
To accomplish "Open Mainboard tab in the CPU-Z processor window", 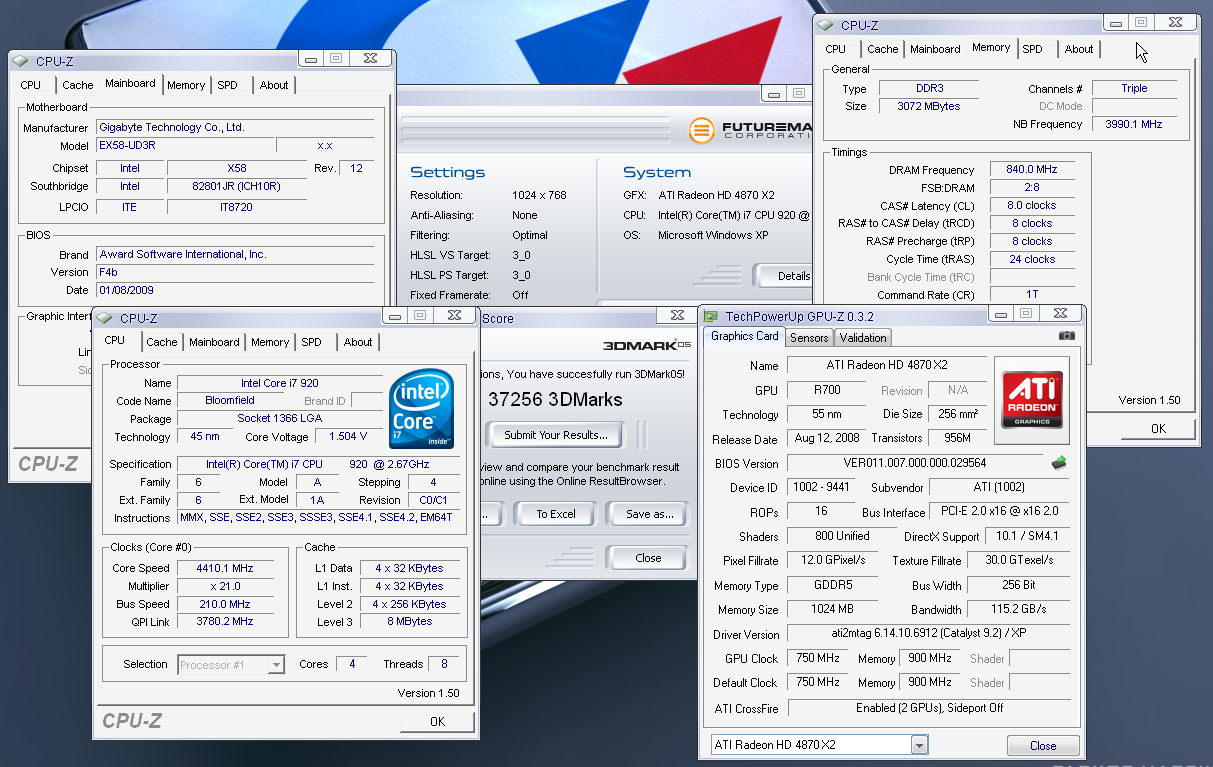I will point(214,342).
